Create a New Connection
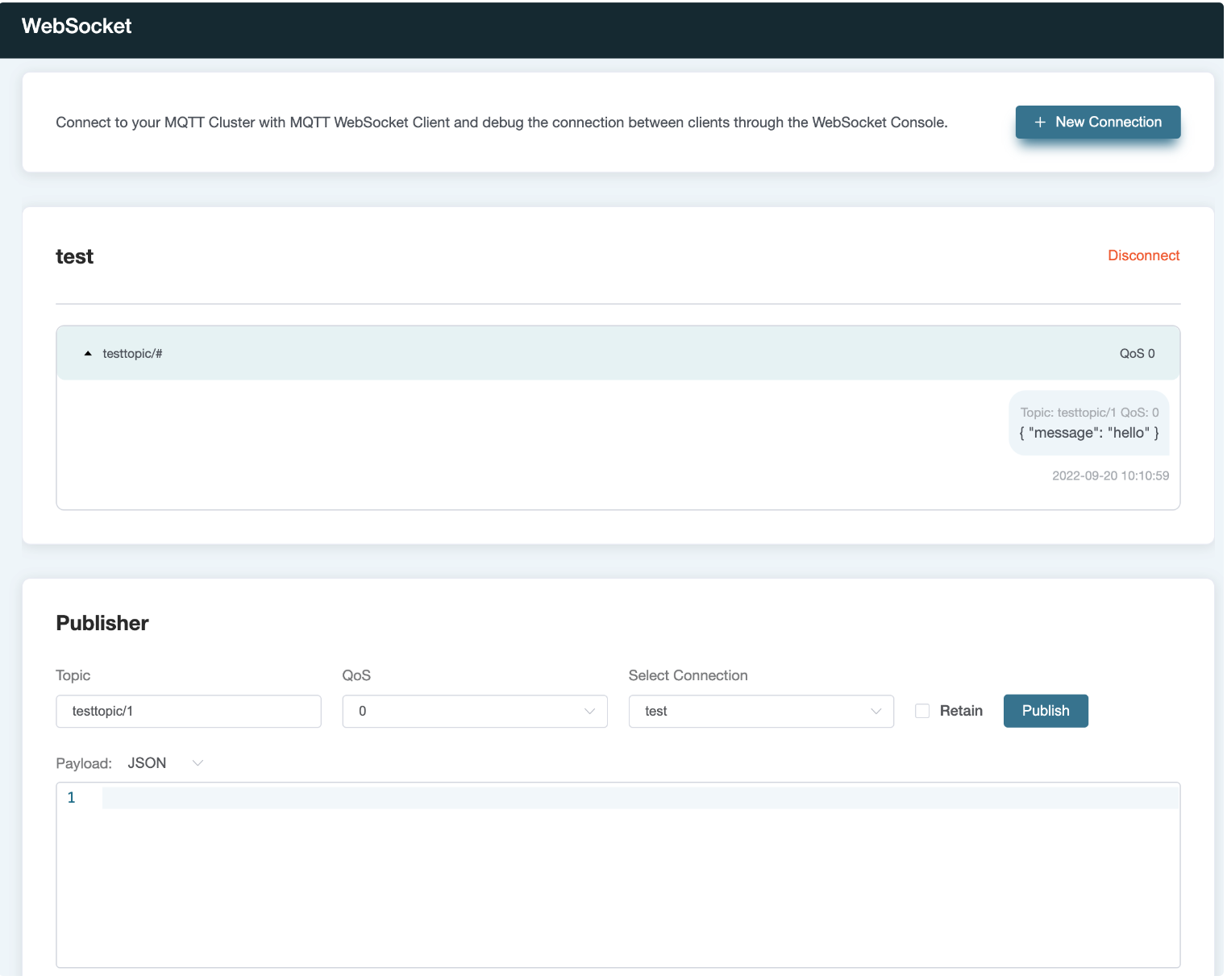1227x980 pixels. pyautogui.click(x=1097, y=122)
